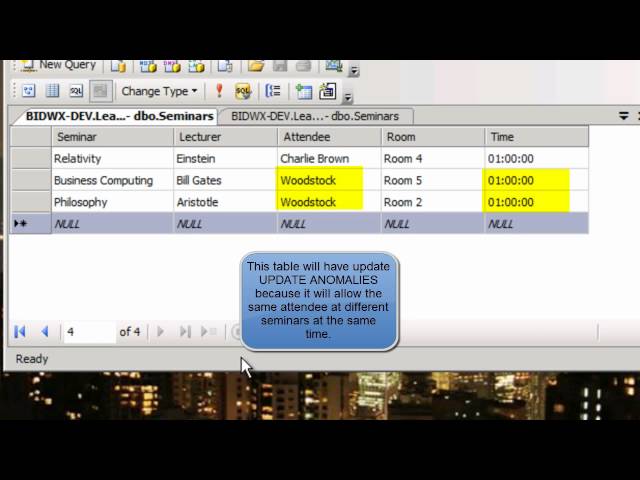Select the Room 4 cell
Viewport: 640px width, 480px height.
pyautogui.click(x=433, y=158)
